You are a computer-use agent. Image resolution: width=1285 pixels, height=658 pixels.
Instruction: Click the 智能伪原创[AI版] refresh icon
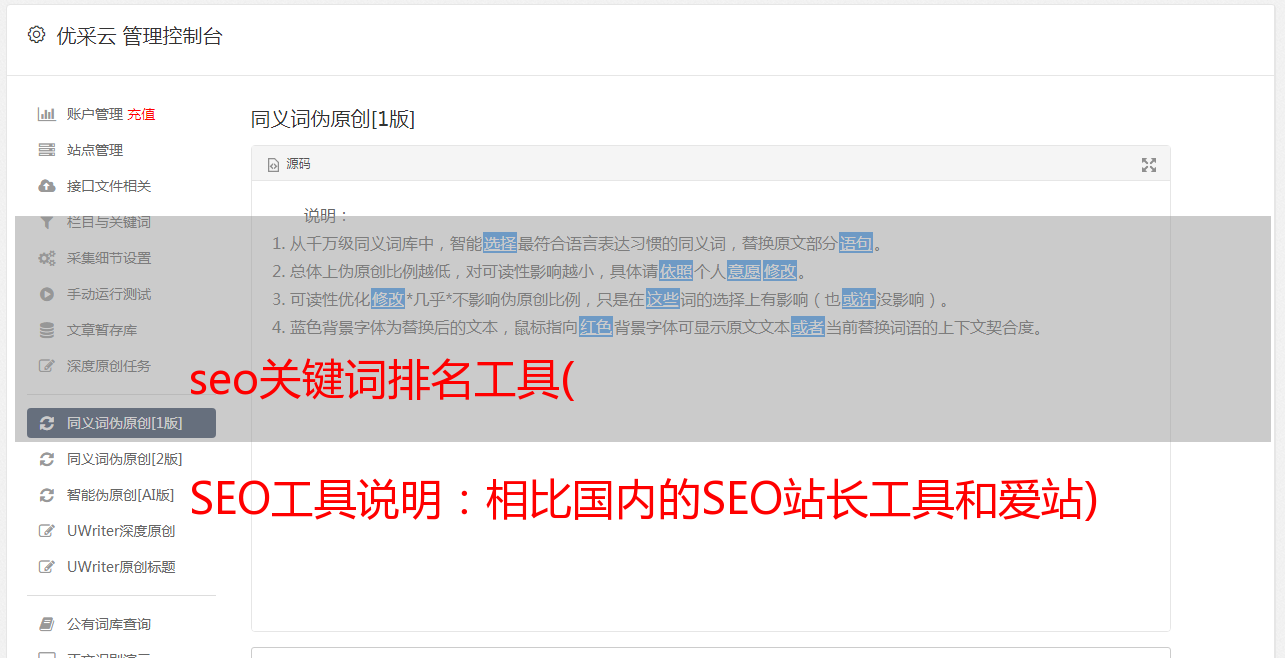tap(46, 495)
